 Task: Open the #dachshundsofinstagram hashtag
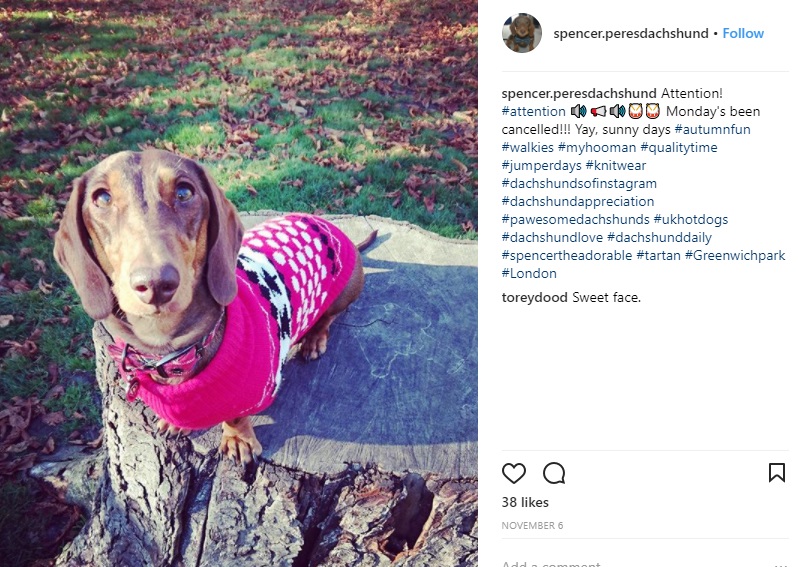click(579, 184)
